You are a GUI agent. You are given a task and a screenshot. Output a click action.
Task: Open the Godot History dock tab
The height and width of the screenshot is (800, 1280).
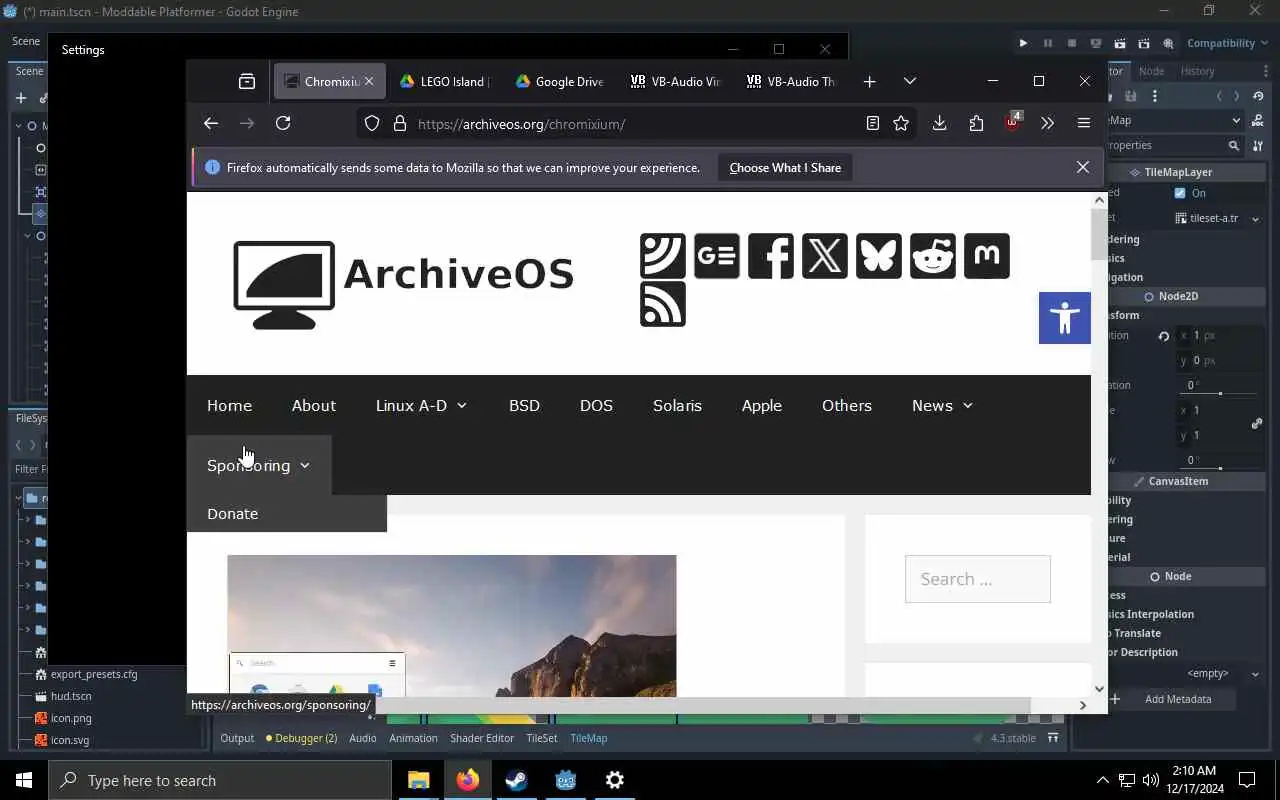pyautogui.click(x=1197, y=71)
